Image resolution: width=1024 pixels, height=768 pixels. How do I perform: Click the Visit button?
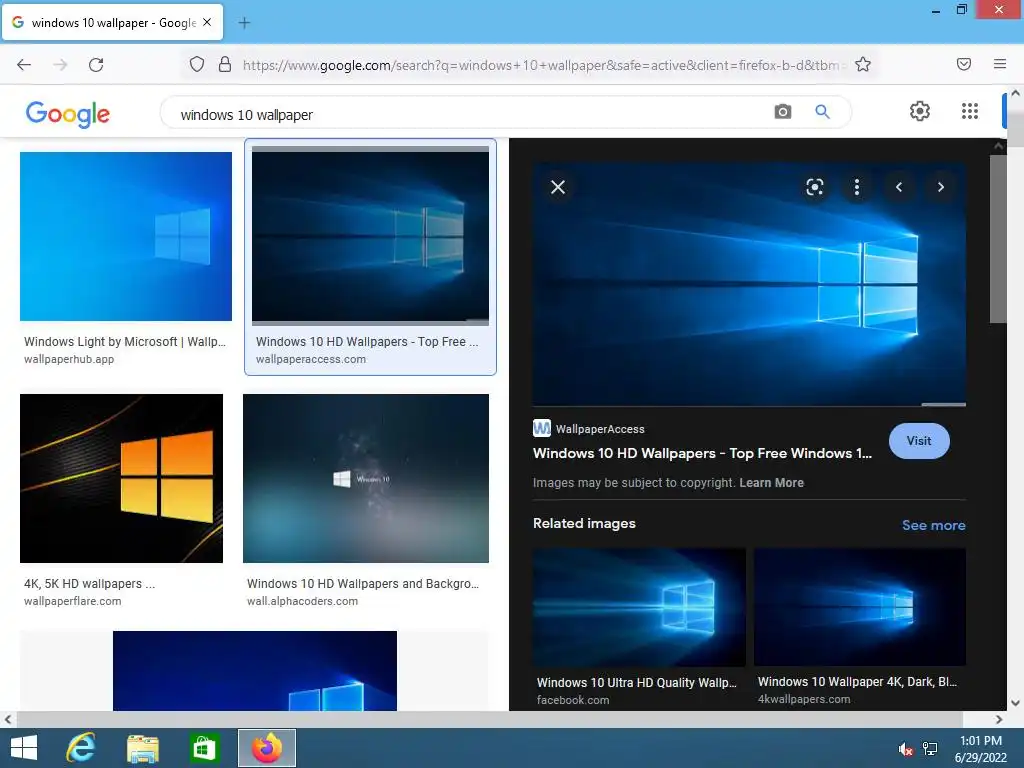[x=919, y=441]
